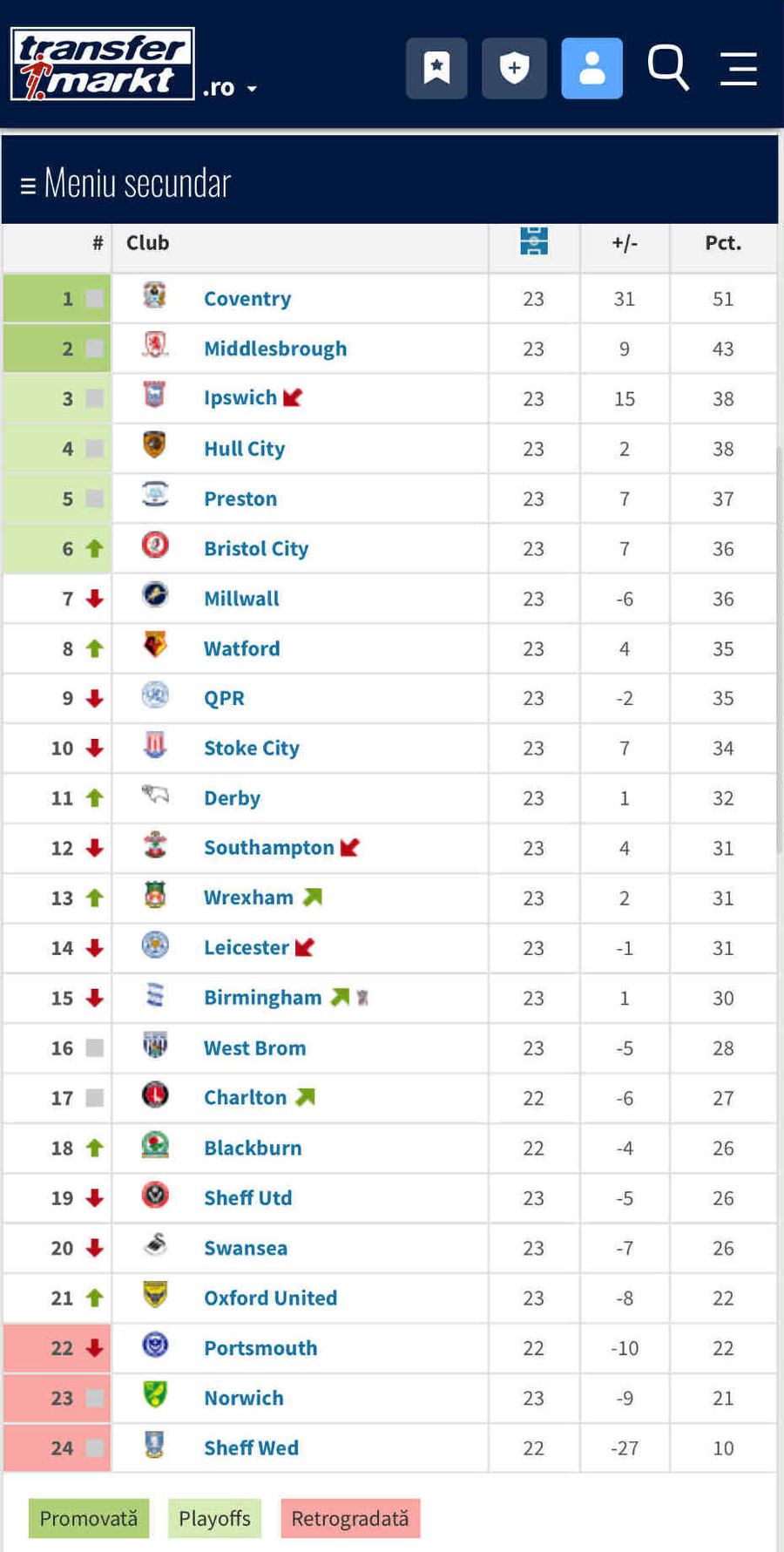Click the Retrogradată red legend swatch
This screenshot has height=1552, width=784.
pyautogui.click(x=350, y=1518)
